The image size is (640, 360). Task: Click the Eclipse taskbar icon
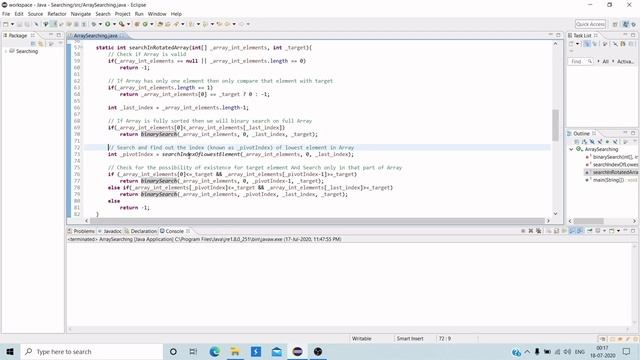(x=297, y=351)
